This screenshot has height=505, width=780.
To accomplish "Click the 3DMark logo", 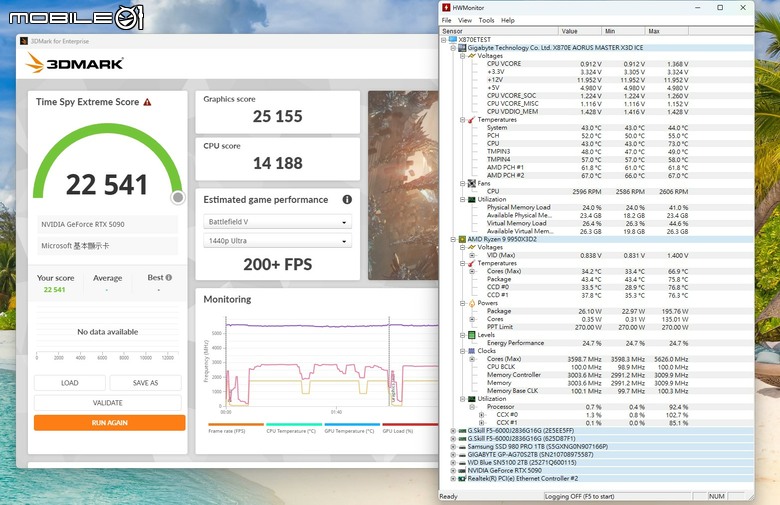I will coord(75,63).
